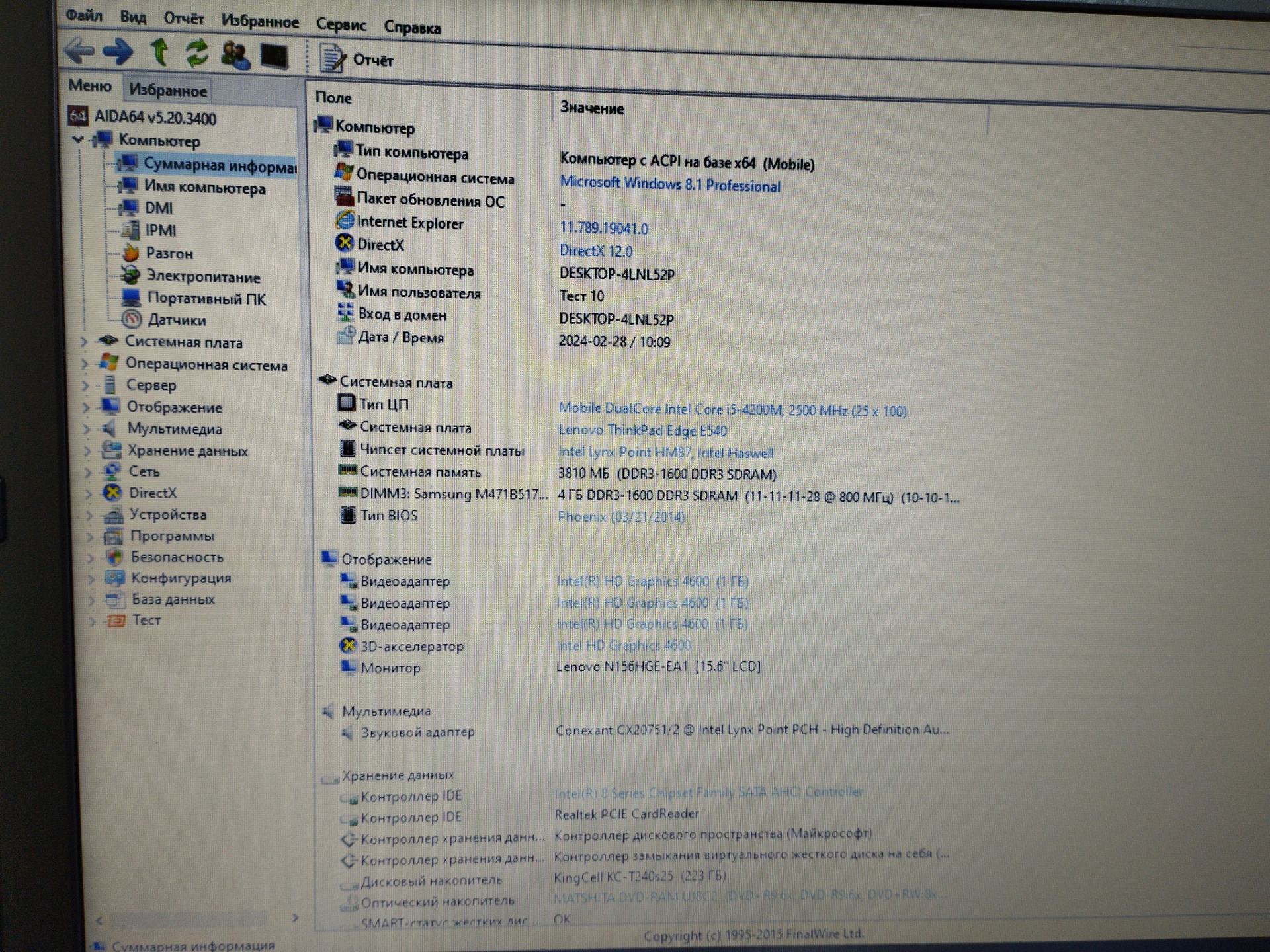
Task: Expand the Системная плата tree node
Action: click(x=83, y=342)
